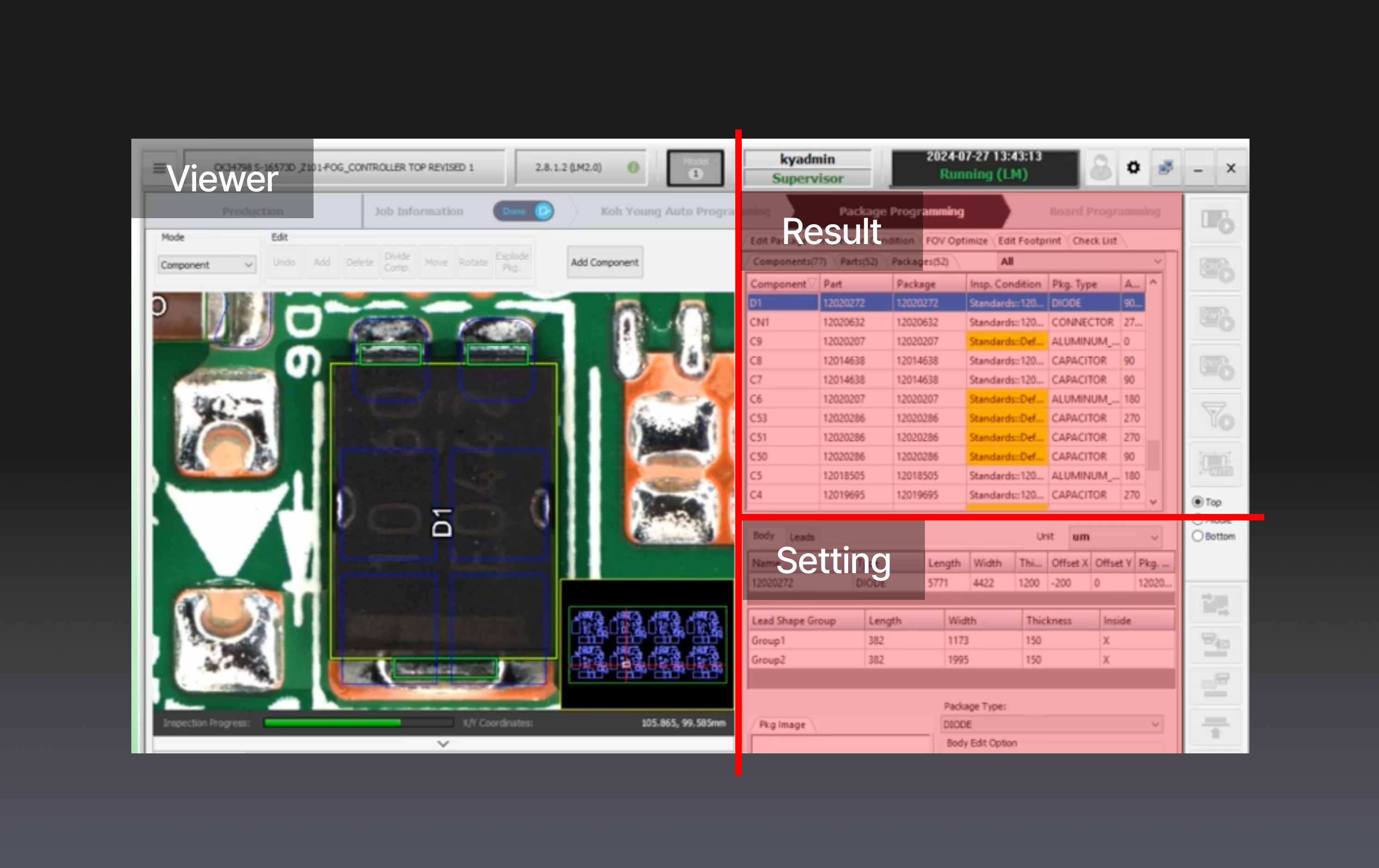The width and height of the screenshot is (1379, 868).
Task: Select the Bottom side radio button
Action: (x=1197, y=536)
